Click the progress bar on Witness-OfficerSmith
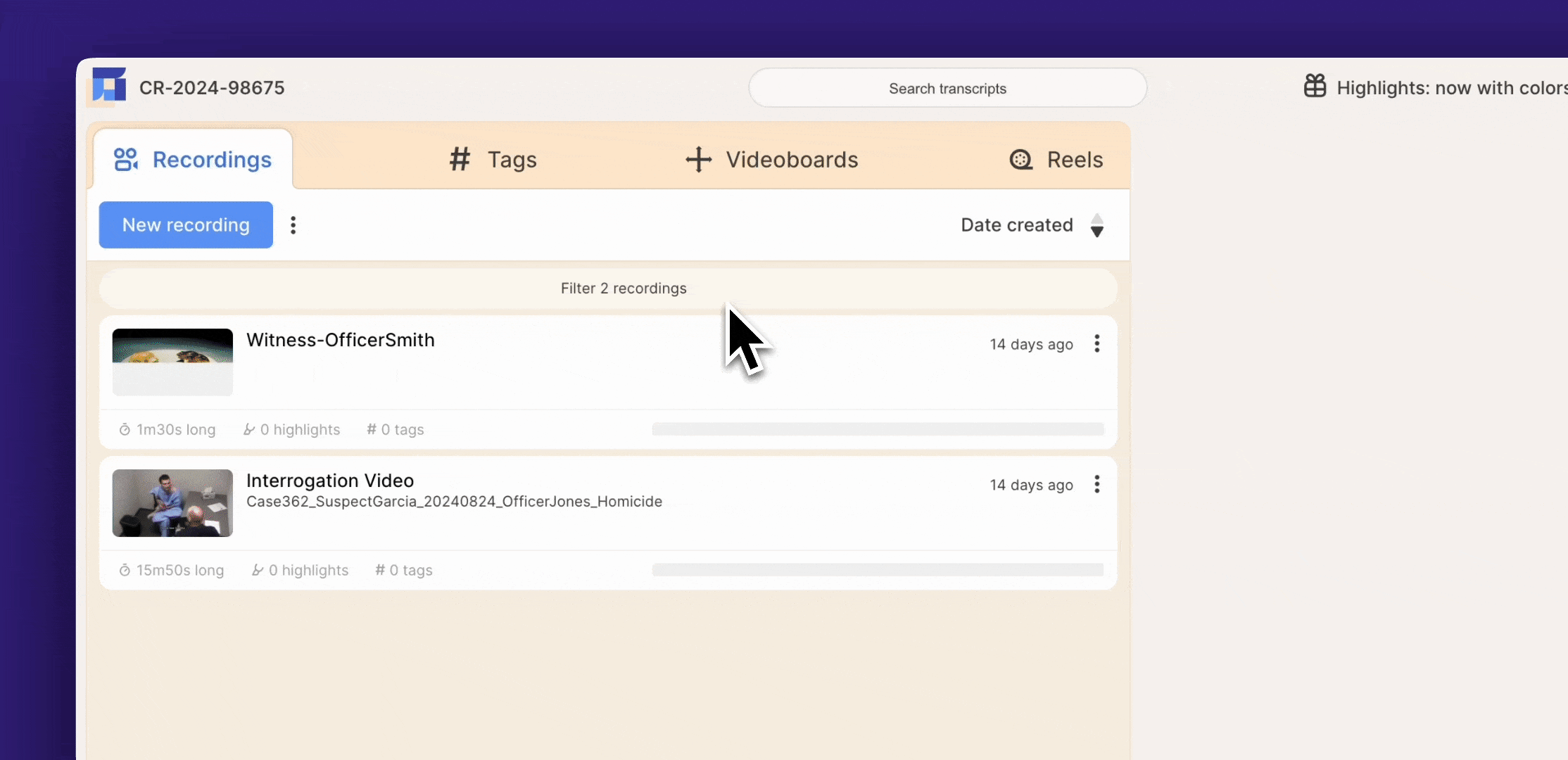 click(878, 429)
